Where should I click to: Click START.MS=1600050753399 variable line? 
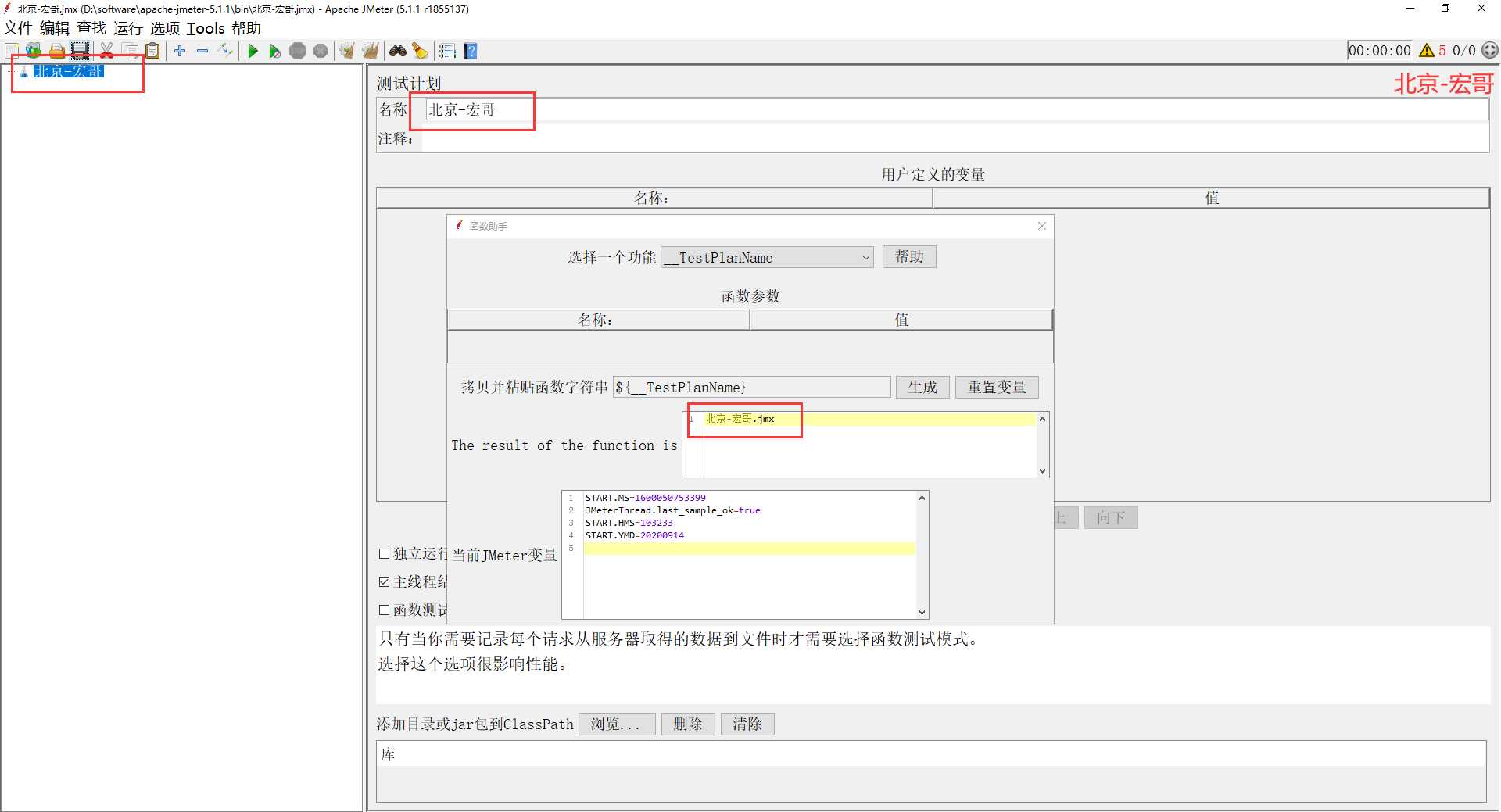646,498
